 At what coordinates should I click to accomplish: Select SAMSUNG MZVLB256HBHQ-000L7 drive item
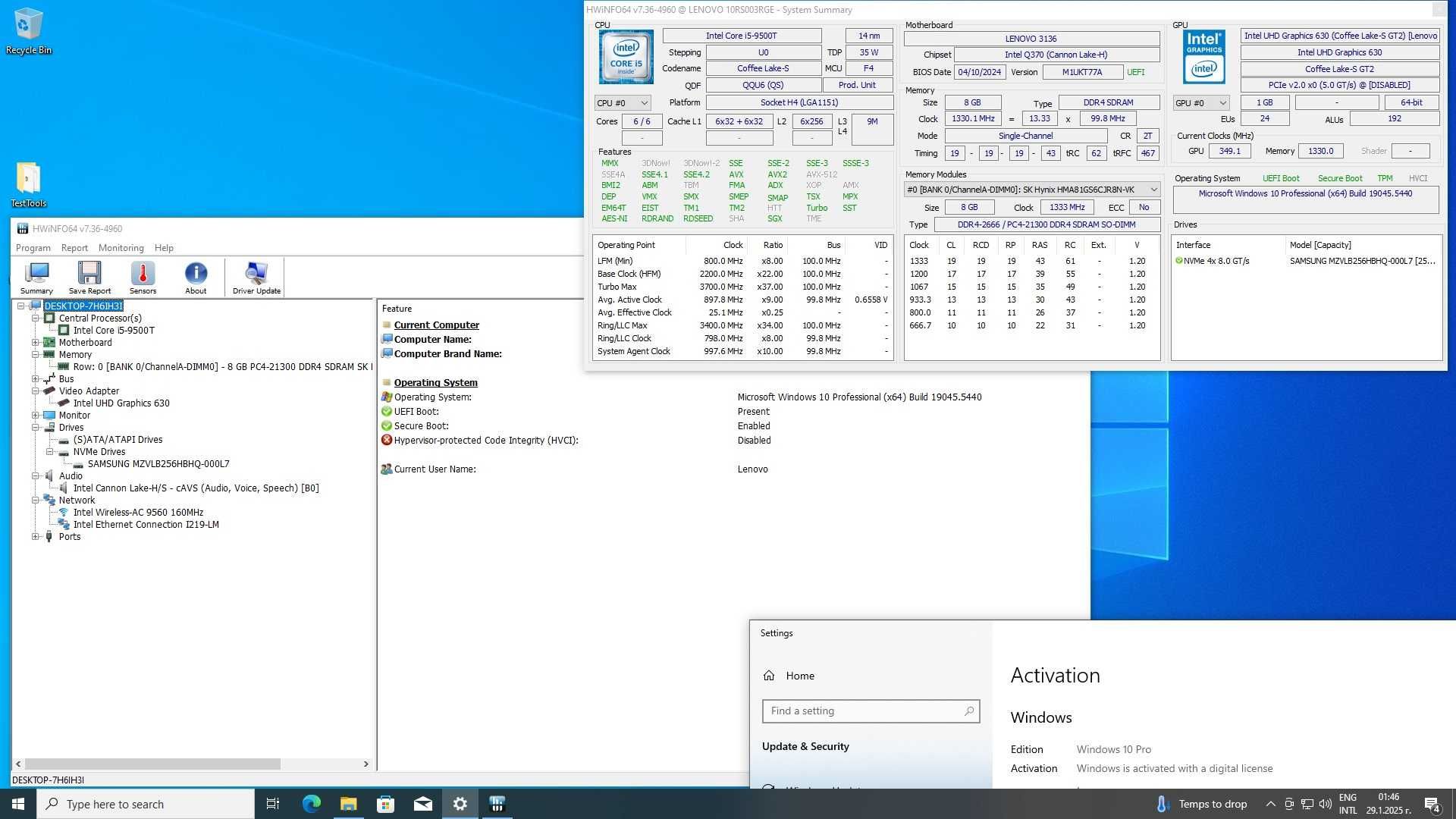[158, 464]
